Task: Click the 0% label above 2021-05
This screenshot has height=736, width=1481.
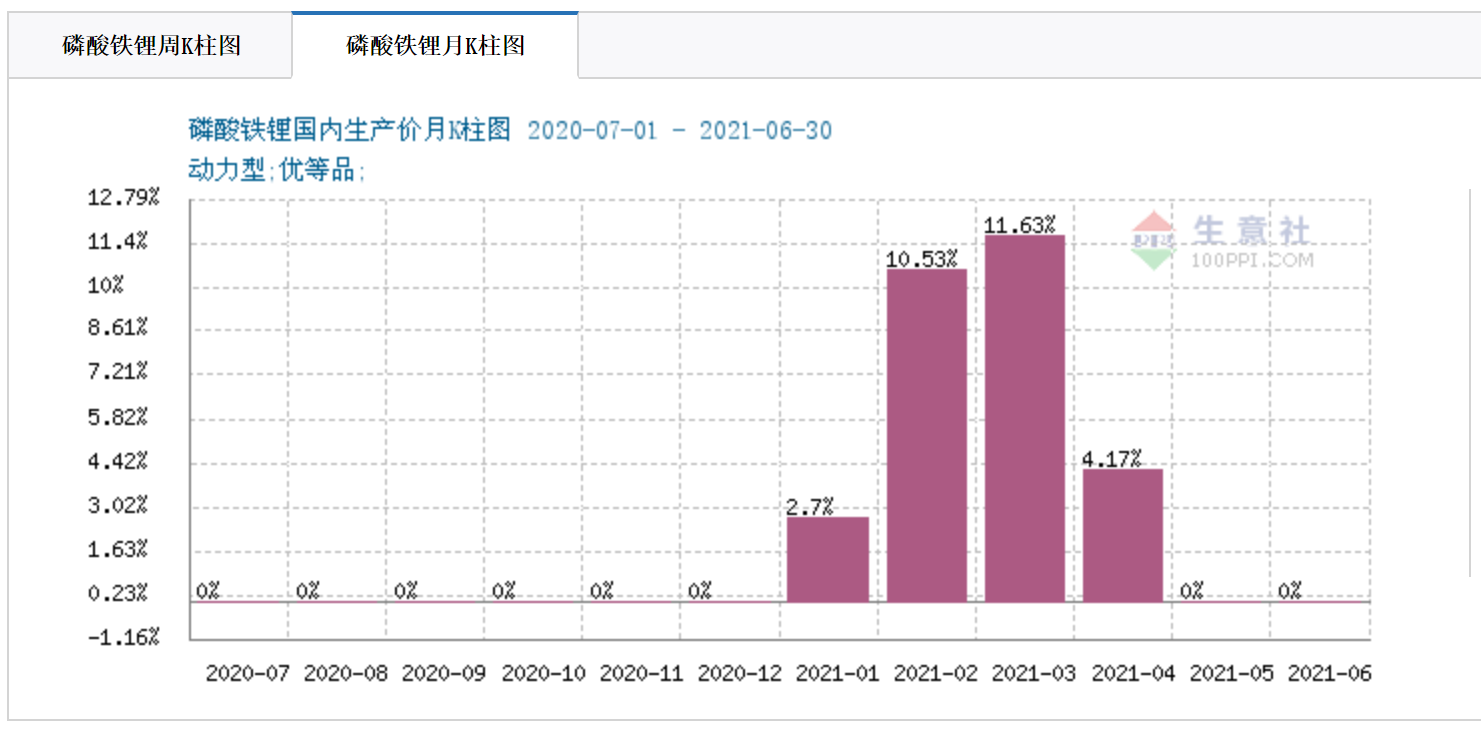Action: pos(1191,591)
